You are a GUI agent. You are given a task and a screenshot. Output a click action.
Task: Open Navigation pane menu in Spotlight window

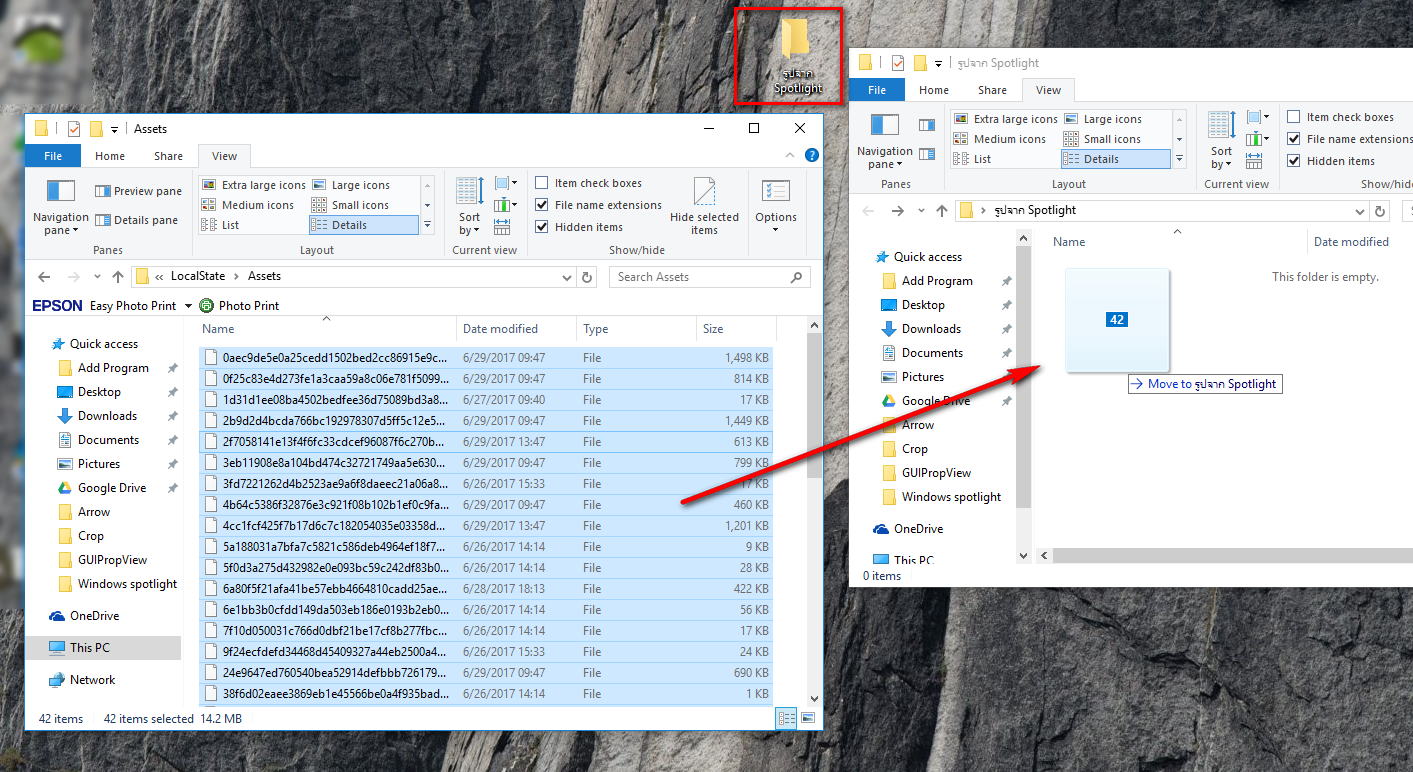tap(885, 141)
